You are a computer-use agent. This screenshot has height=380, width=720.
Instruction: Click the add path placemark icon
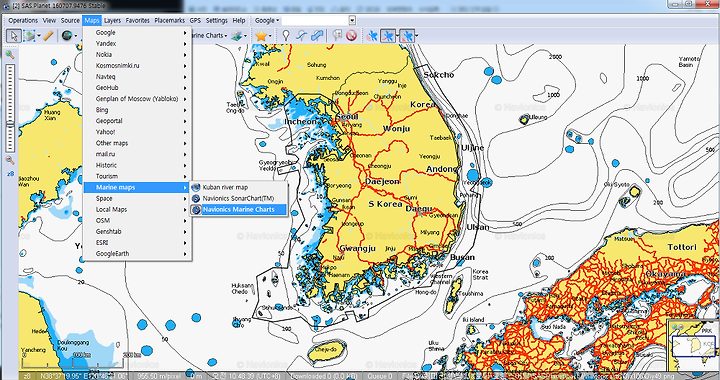pyautogui.click(x=301, y=35)
